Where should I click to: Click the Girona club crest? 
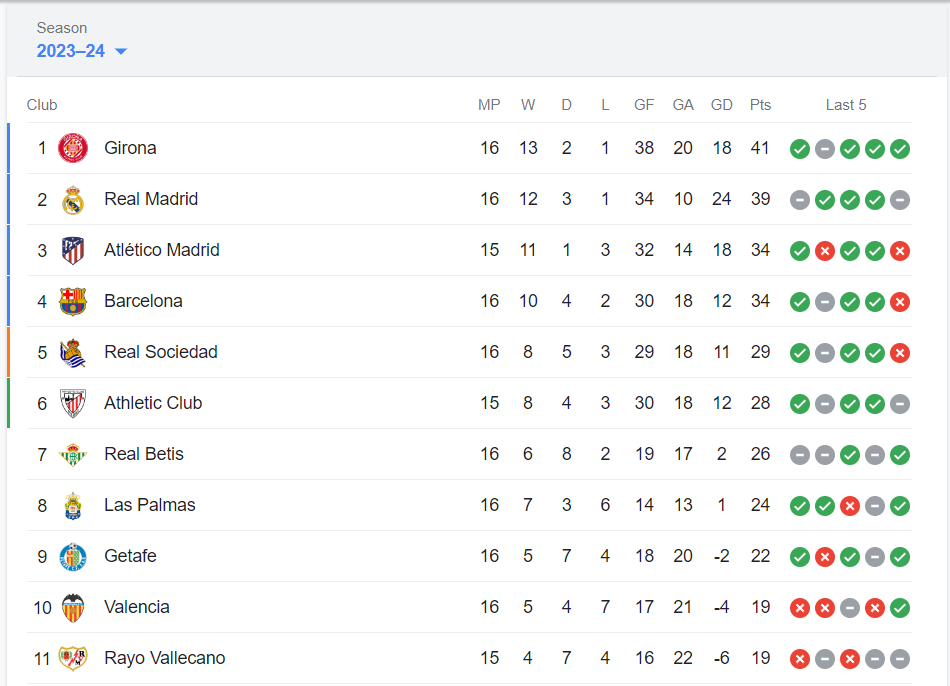click(73, 148)
